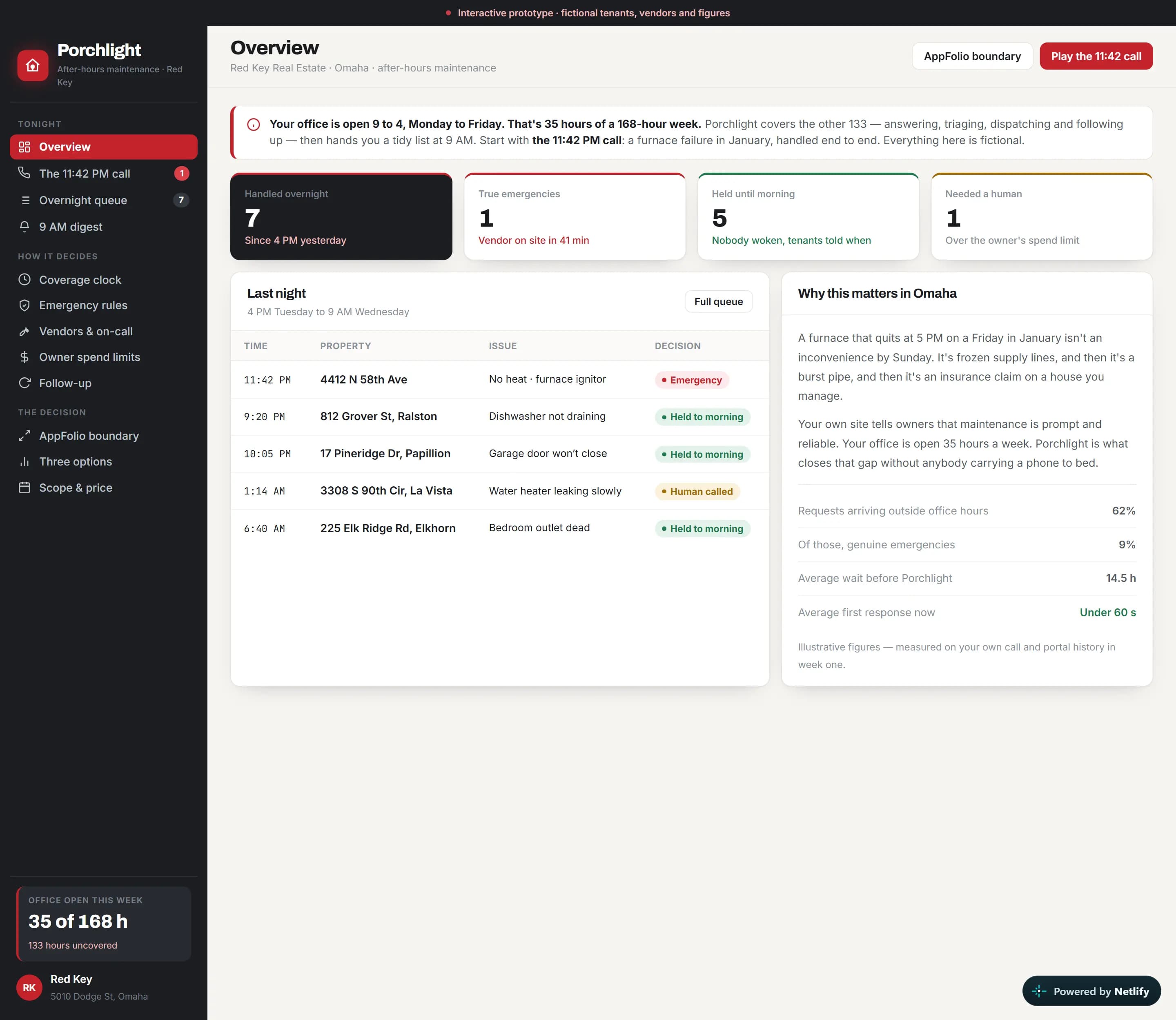
Task: Click the Office open this week 35 of 168 h card
Action: 104,923
